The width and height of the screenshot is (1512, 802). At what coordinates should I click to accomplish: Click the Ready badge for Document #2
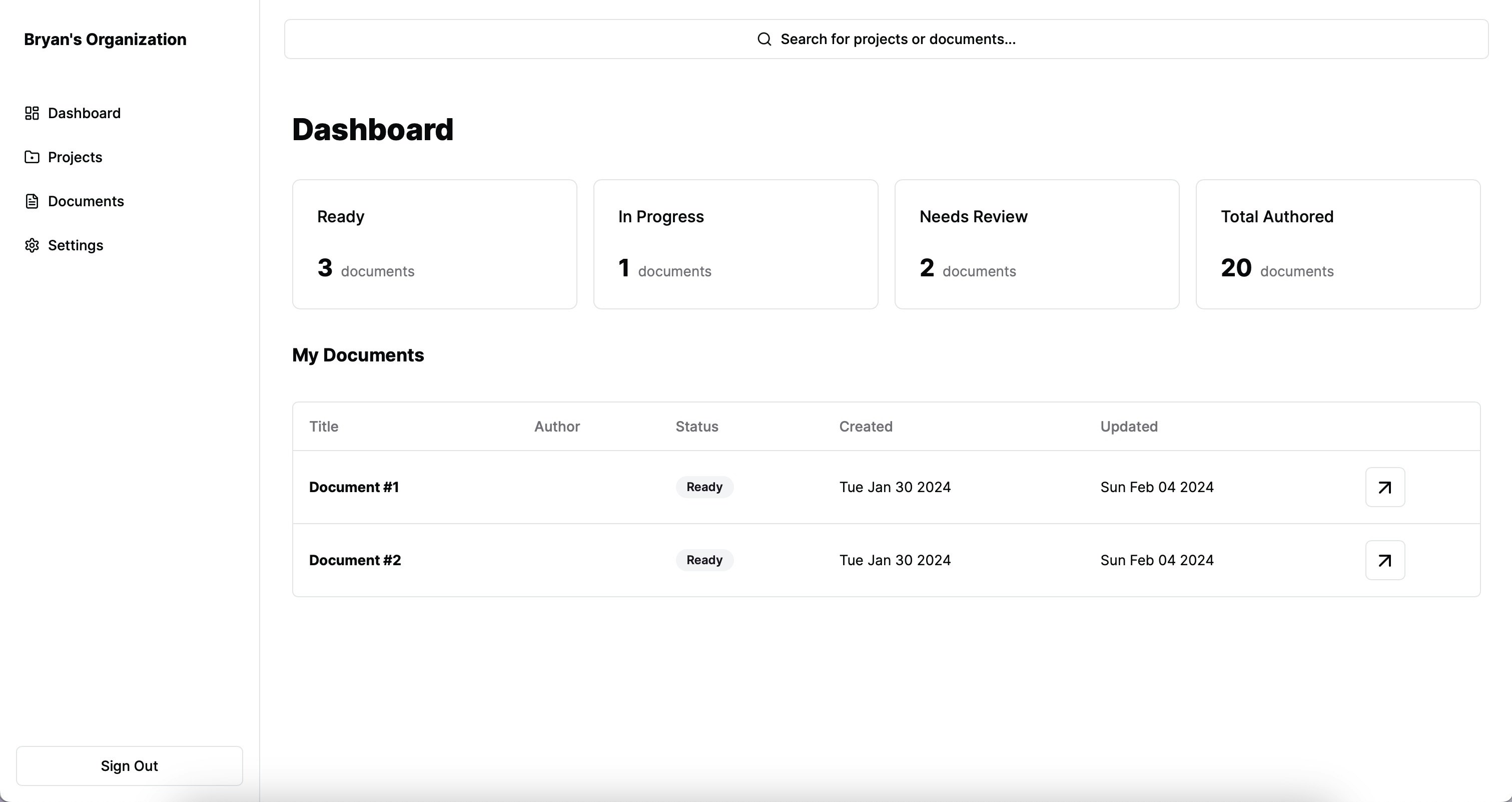(x=704, y=561)
